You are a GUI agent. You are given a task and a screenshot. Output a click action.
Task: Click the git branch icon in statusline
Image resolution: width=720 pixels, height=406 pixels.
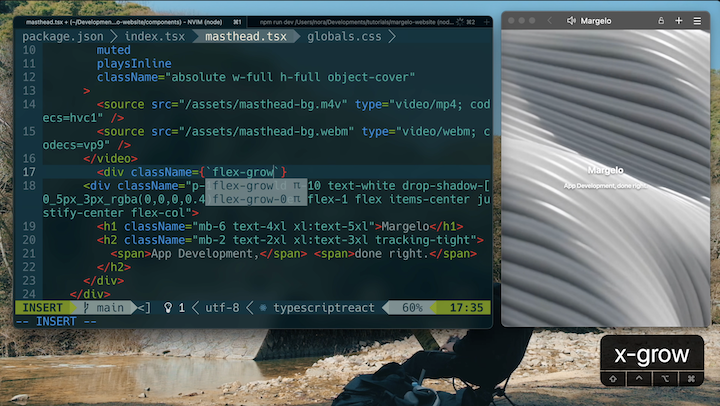(x=86, y=308)
